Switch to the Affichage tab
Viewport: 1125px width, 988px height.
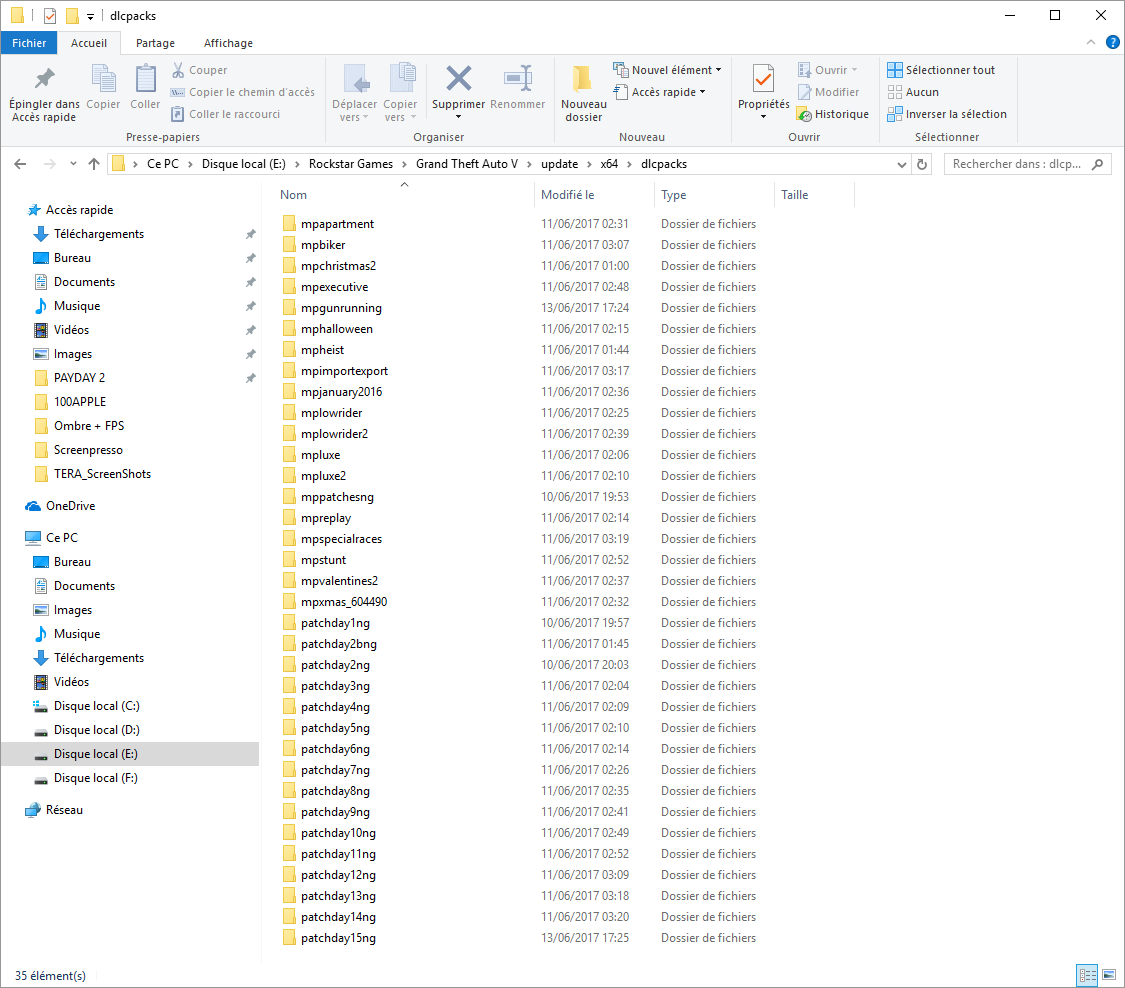point(228,43)
